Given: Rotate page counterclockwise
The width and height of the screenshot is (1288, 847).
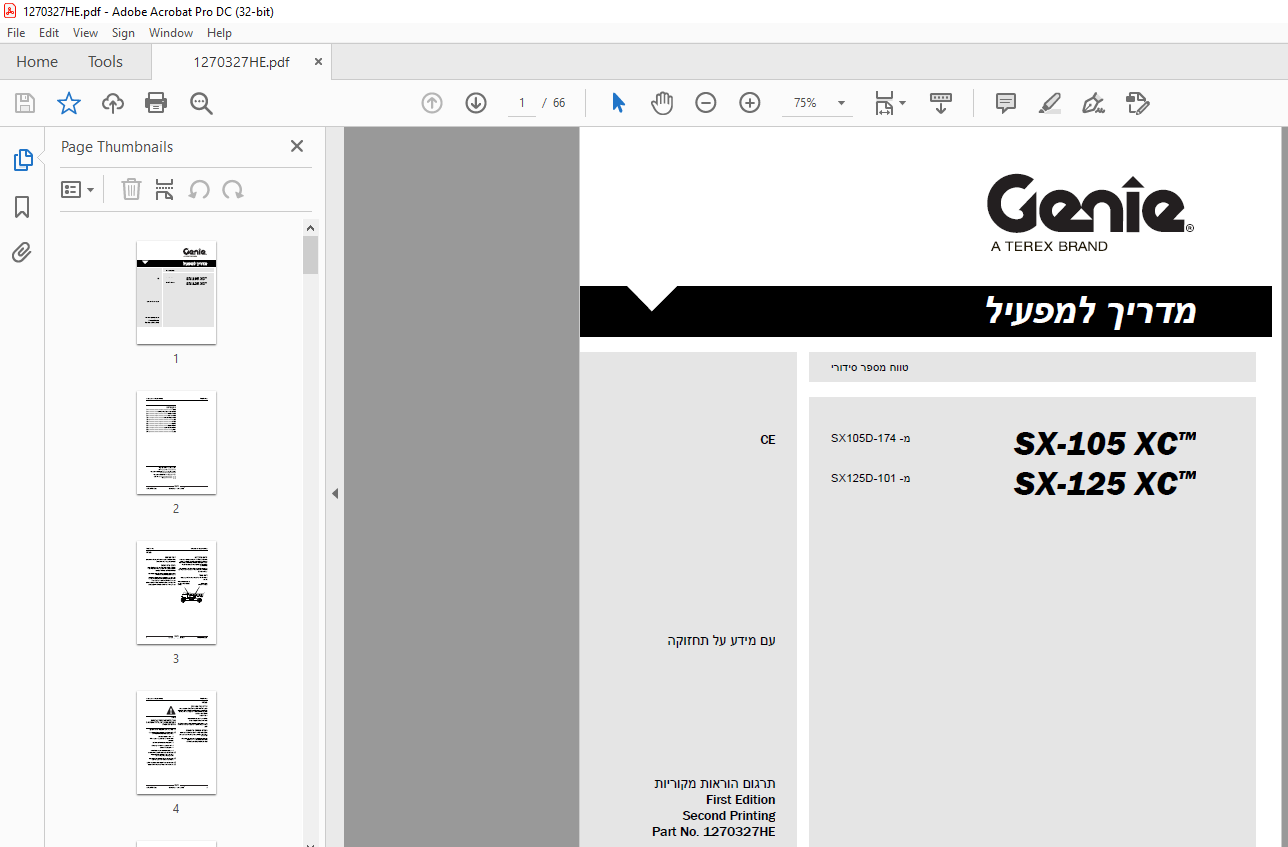Looking at the screenshot, I should tap(199, 189).
